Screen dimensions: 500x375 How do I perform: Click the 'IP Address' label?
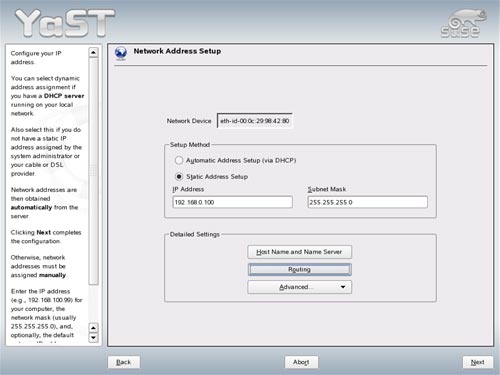[188, 189]
